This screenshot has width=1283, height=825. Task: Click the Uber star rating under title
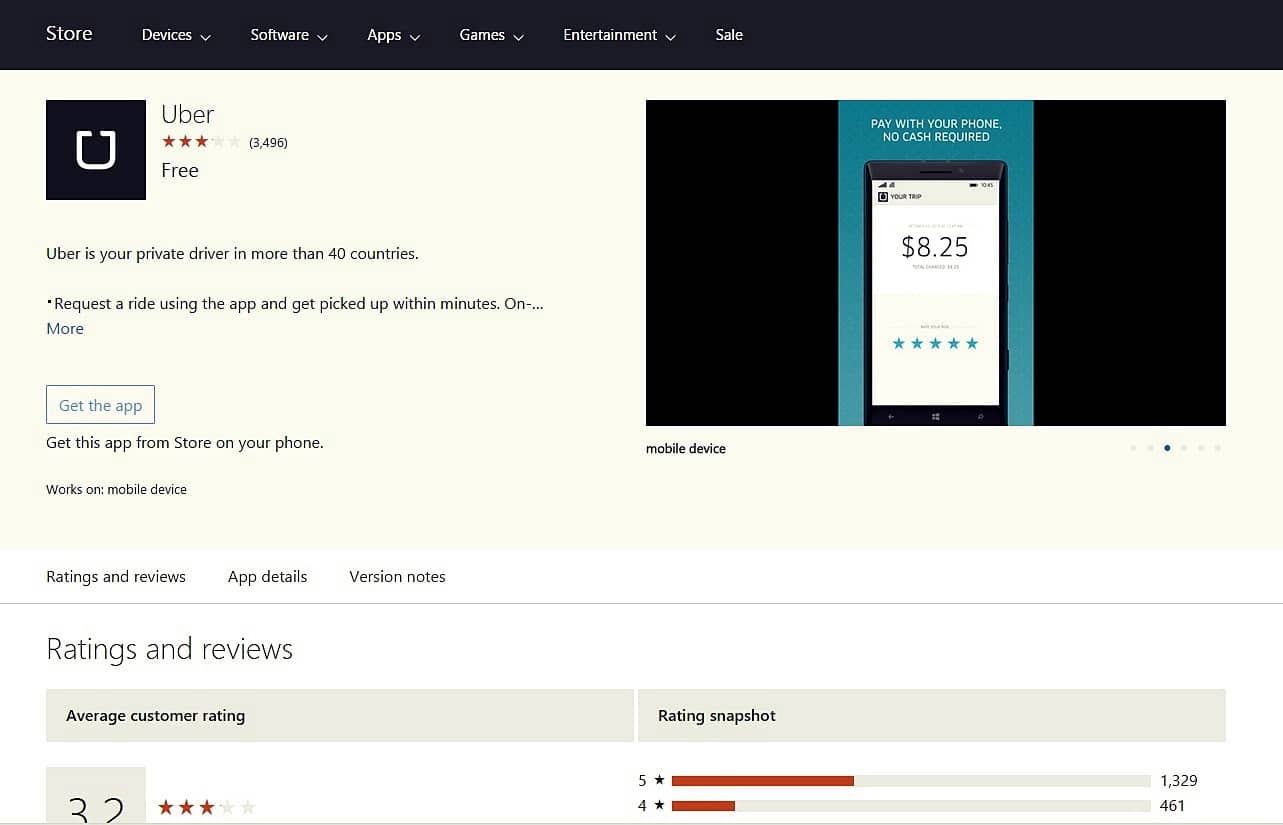(x=201, y=142)
